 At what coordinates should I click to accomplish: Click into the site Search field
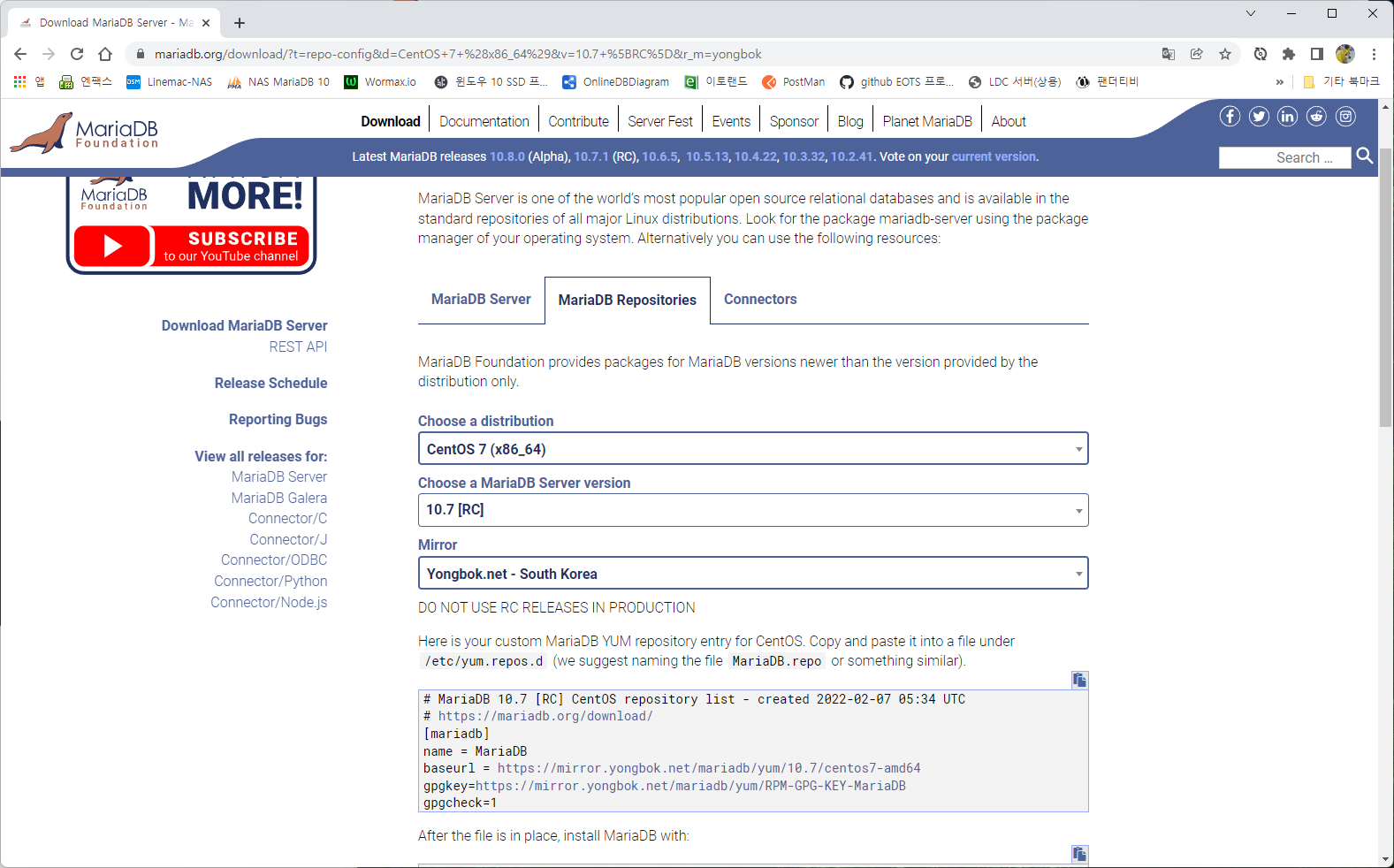click(1285, 157)
